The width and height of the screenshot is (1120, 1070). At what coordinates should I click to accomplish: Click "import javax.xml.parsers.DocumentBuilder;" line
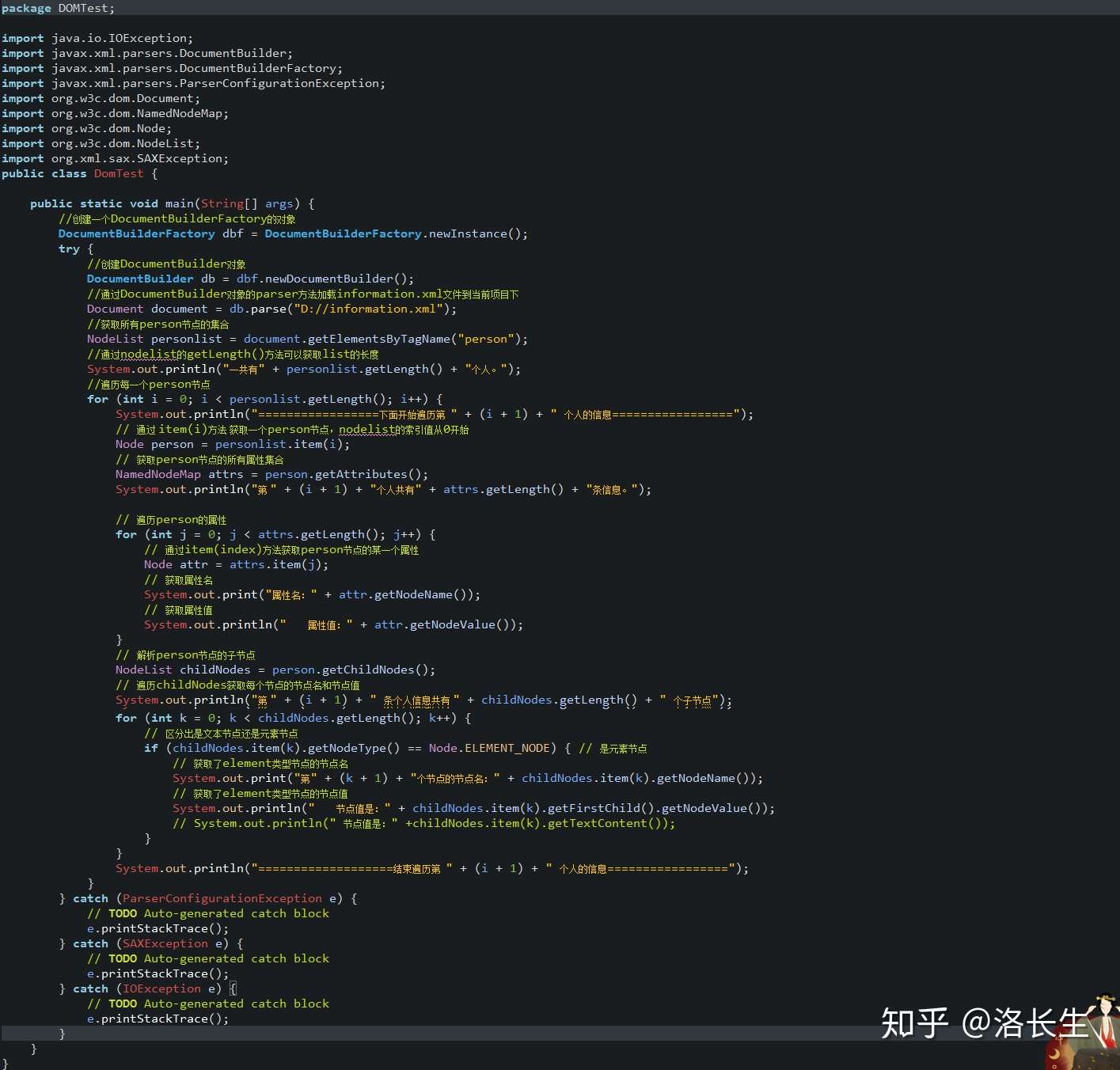click(x=147, y=53)
